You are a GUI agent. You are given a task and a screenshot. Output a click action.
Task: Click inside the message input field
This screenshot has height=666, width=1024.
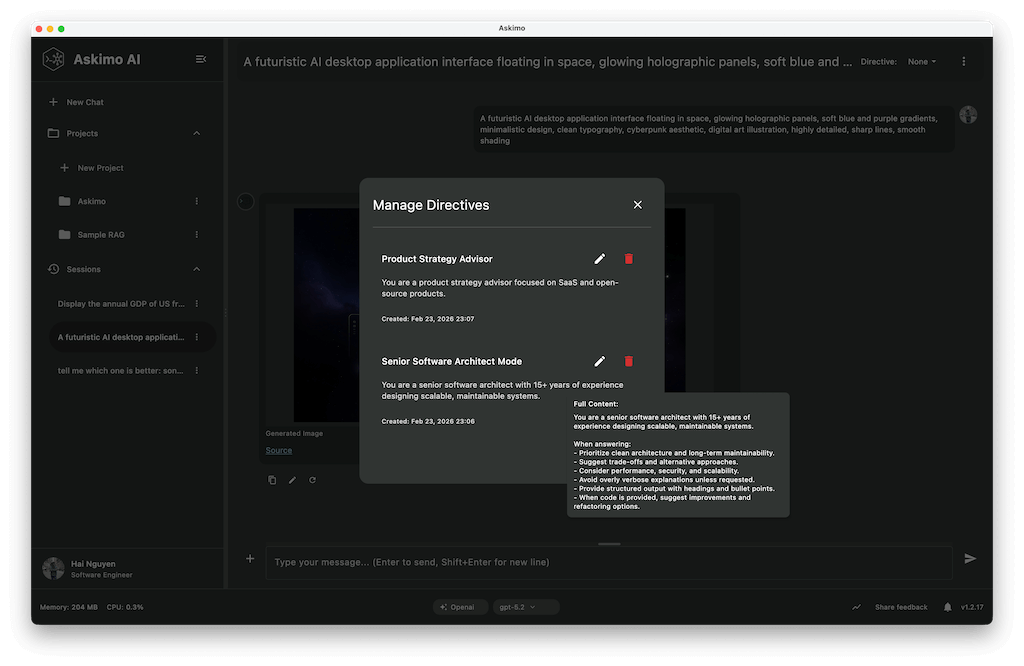[600, 562]
